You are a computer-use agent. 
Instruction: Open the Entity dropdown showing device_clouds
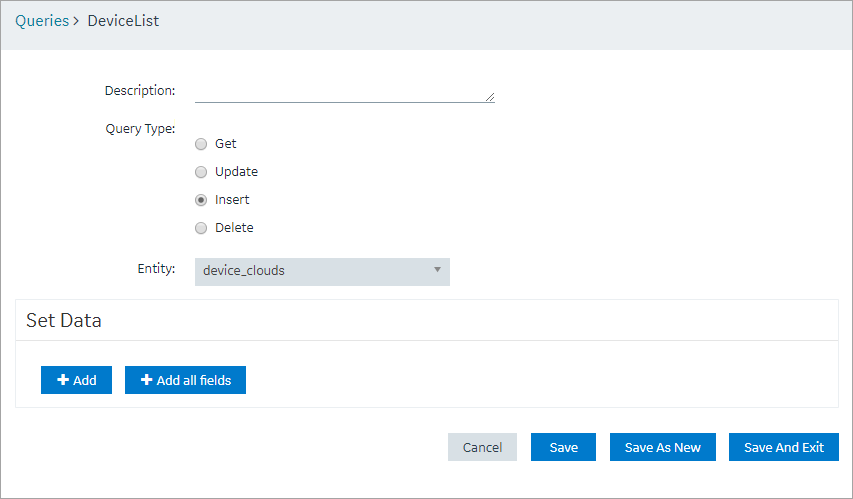[x=322, y=272]
